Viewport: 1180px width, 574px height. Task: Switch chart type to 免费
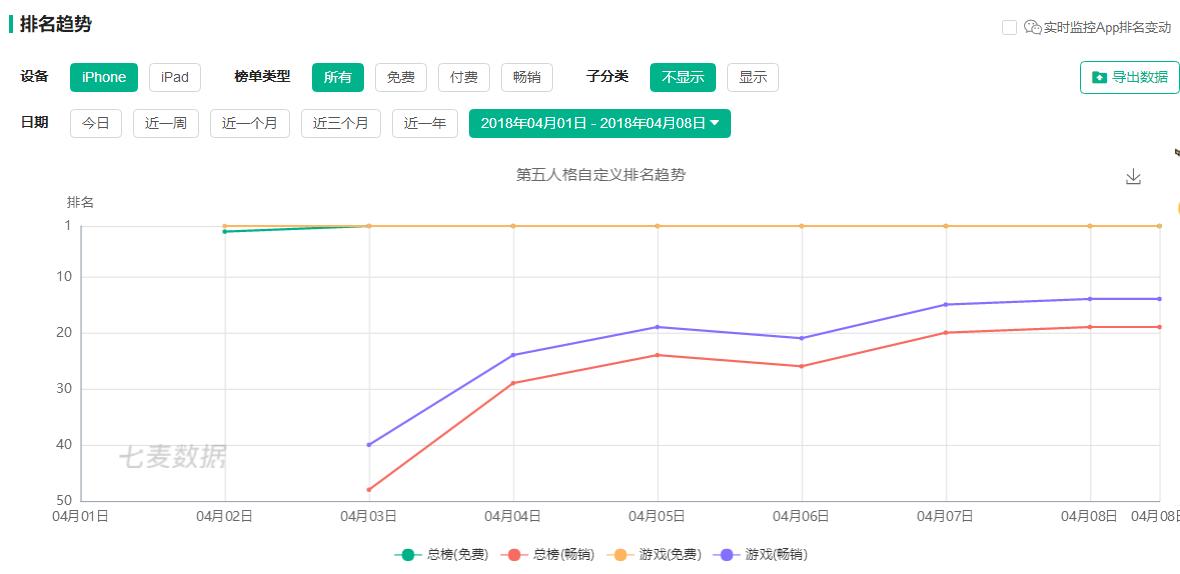click(x=401, y=77)
